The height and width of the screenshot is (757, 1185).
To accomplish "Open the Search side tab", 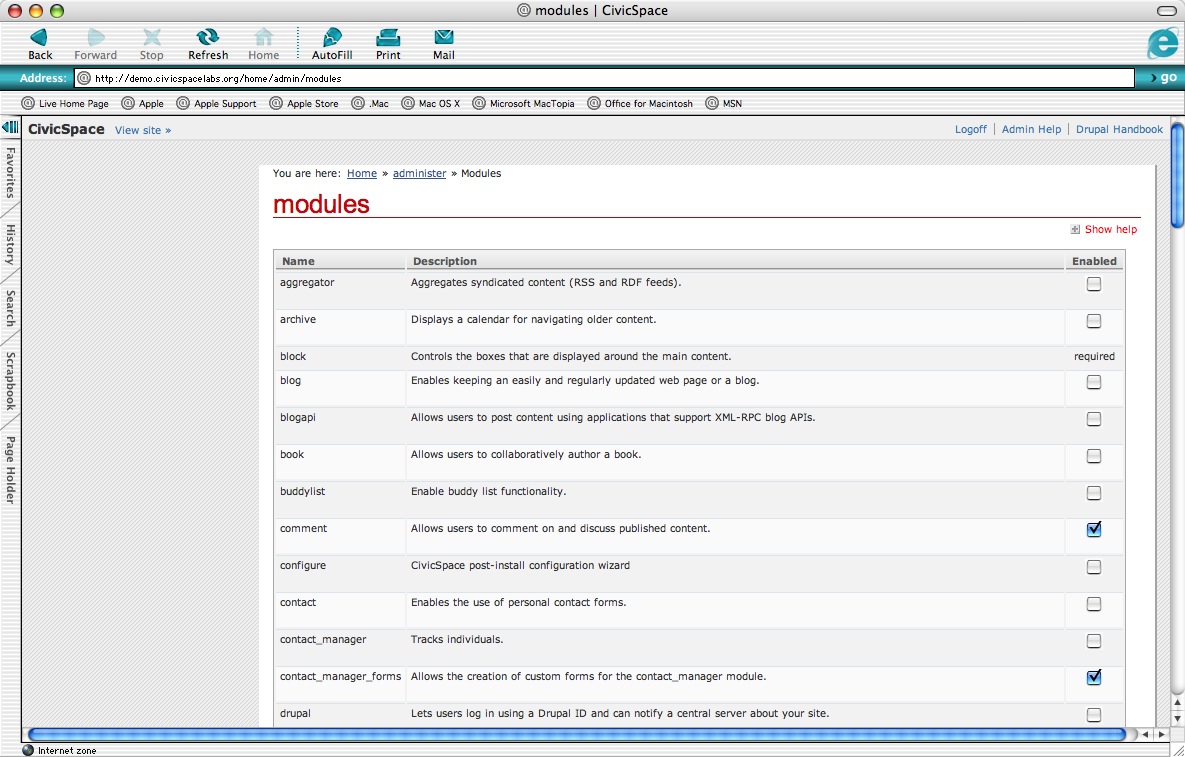I will coord(10,308).
